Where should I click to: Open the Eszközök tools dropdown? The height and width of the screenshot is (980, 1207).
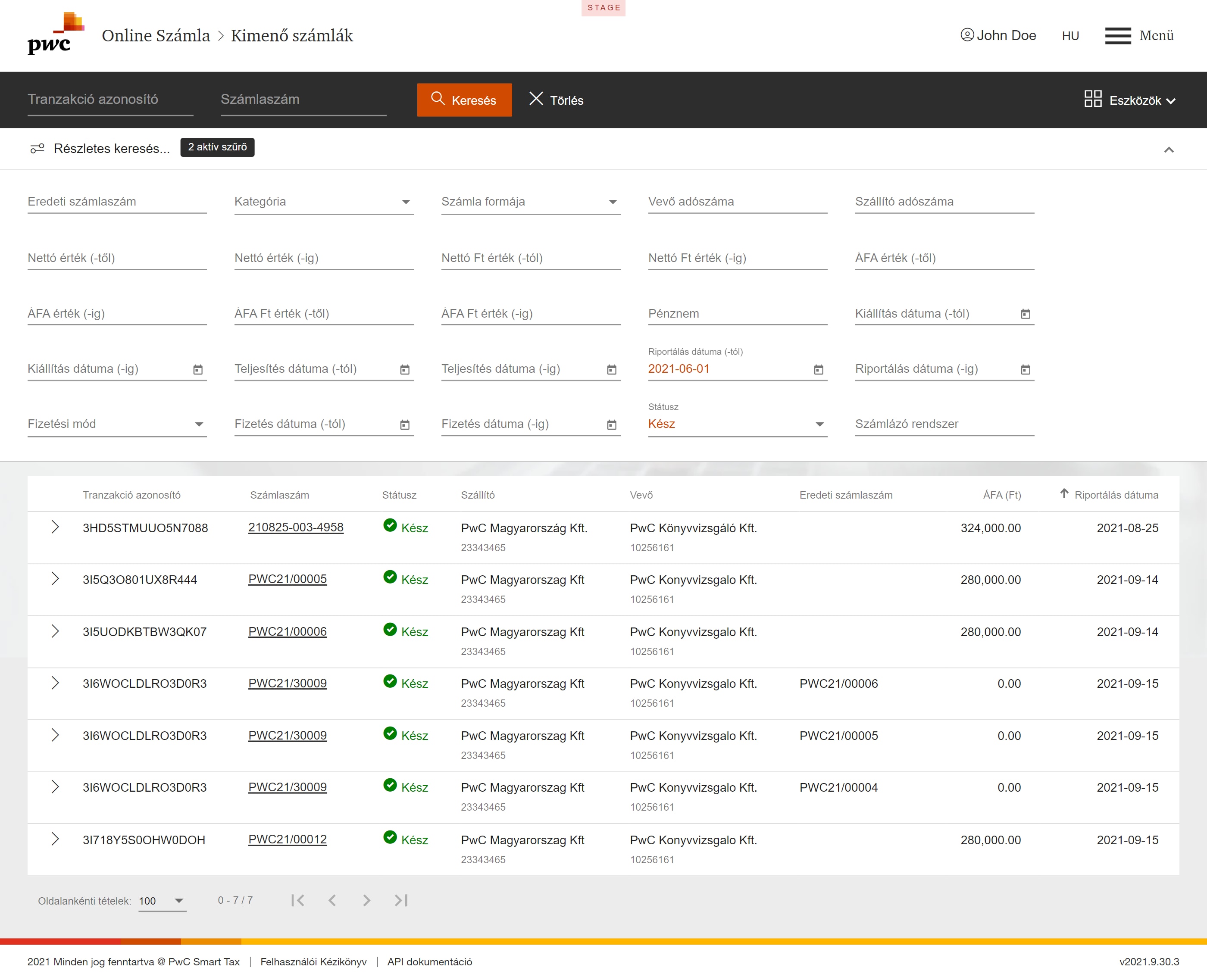click(x=1130, y=100)
